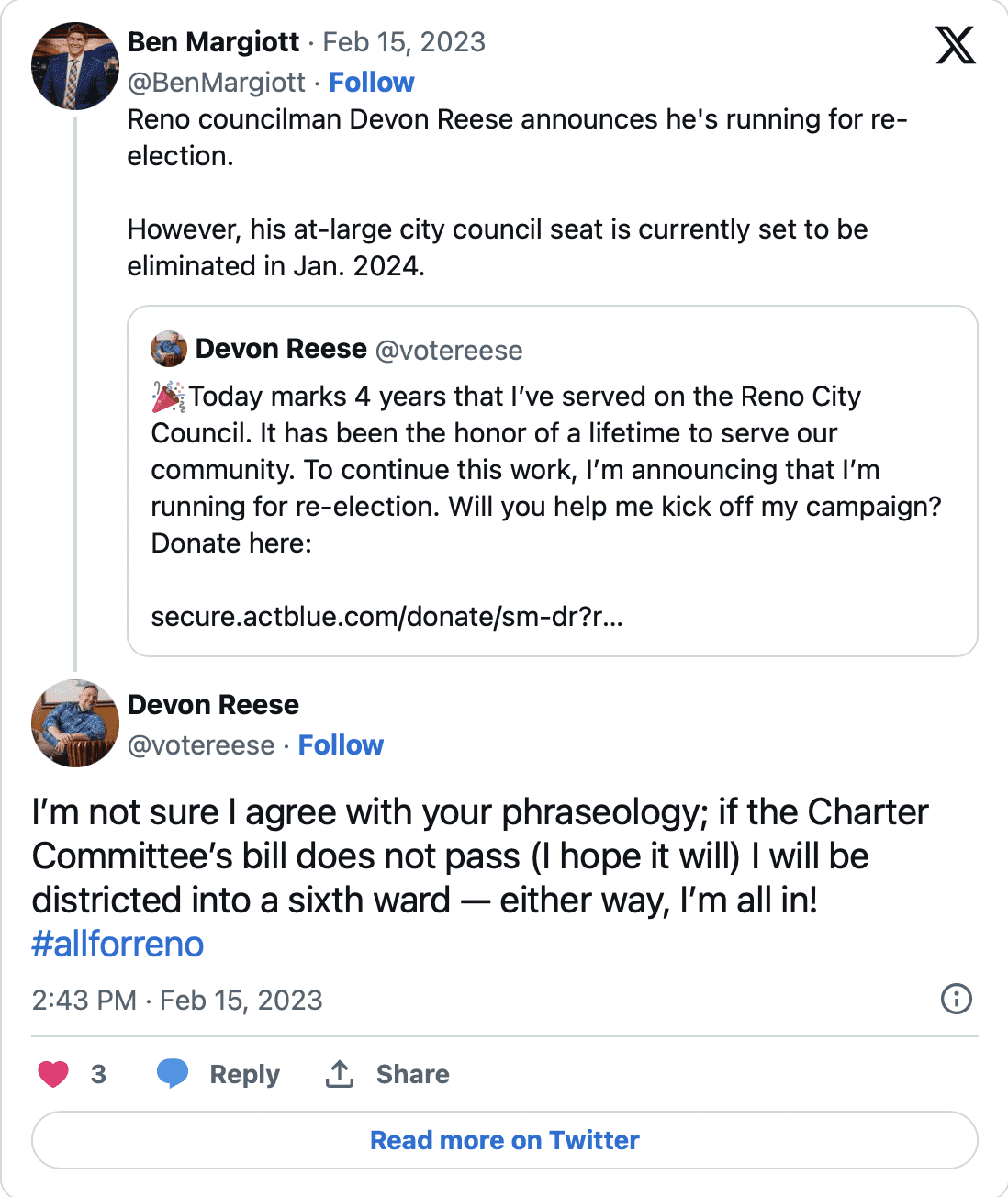Click the blue reply bubble icon
The width and height of the screenshot is (1008, 1197).
[x=173, y=1073]
